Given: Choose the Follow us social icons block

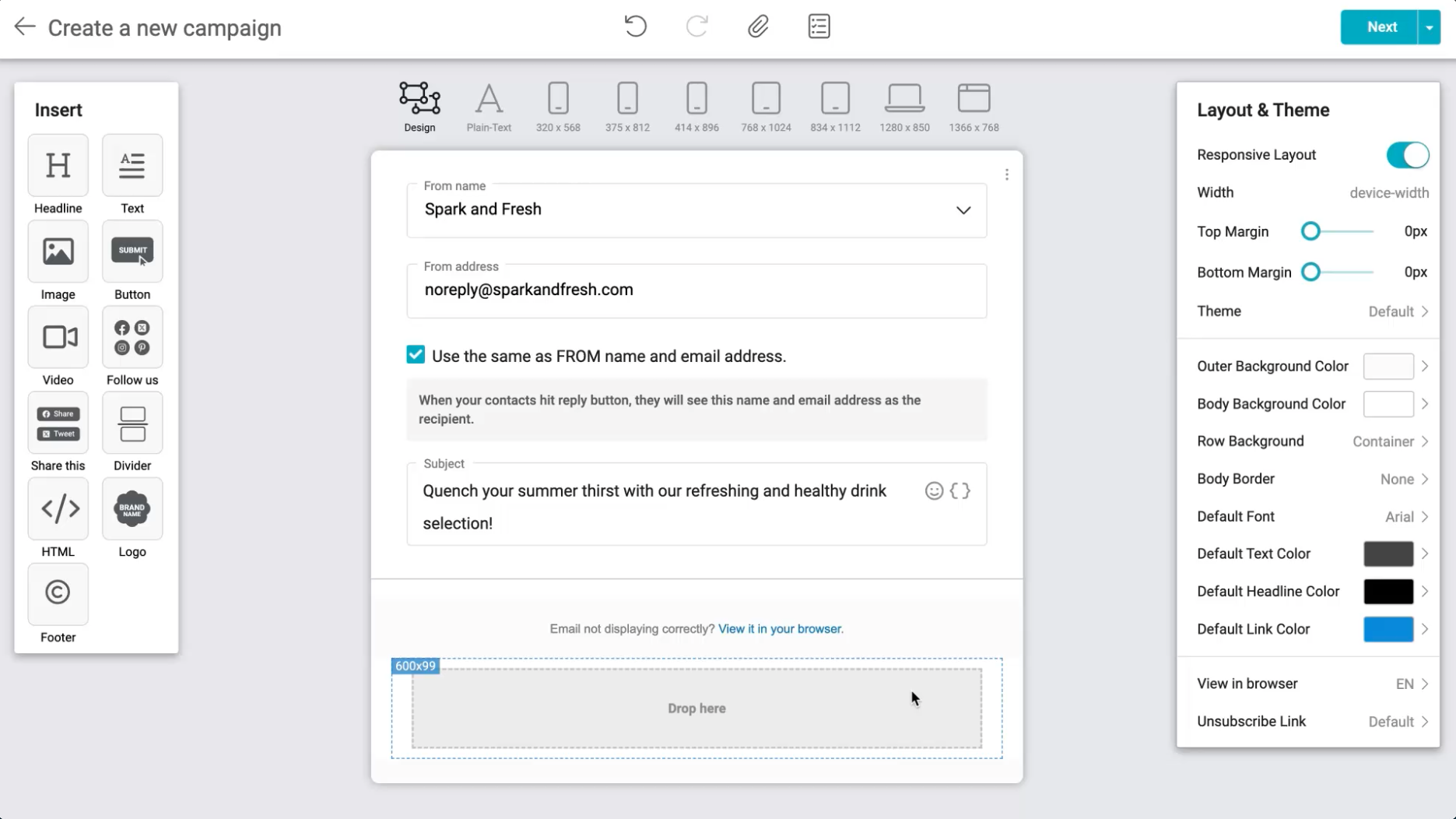Looking at the screenshot, I should (x=132, y=337).
